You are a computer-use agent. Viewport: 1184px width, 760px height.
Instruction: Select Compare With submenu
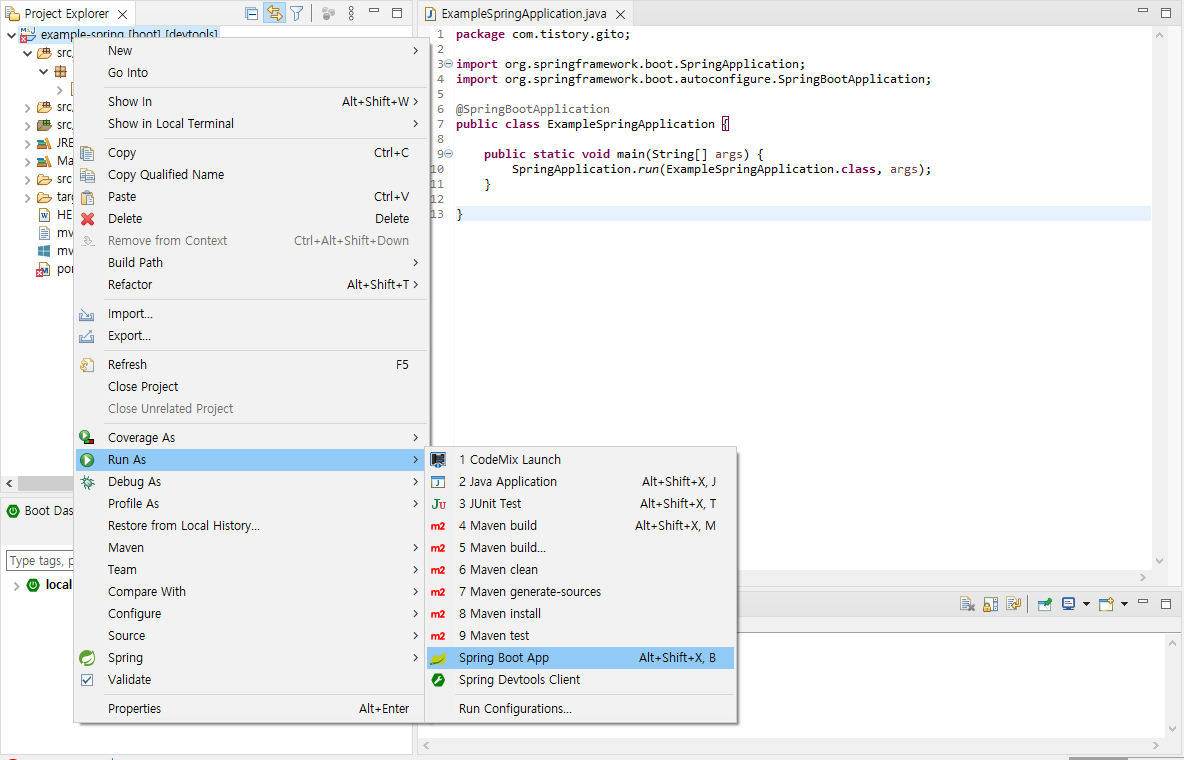(251, 592)
